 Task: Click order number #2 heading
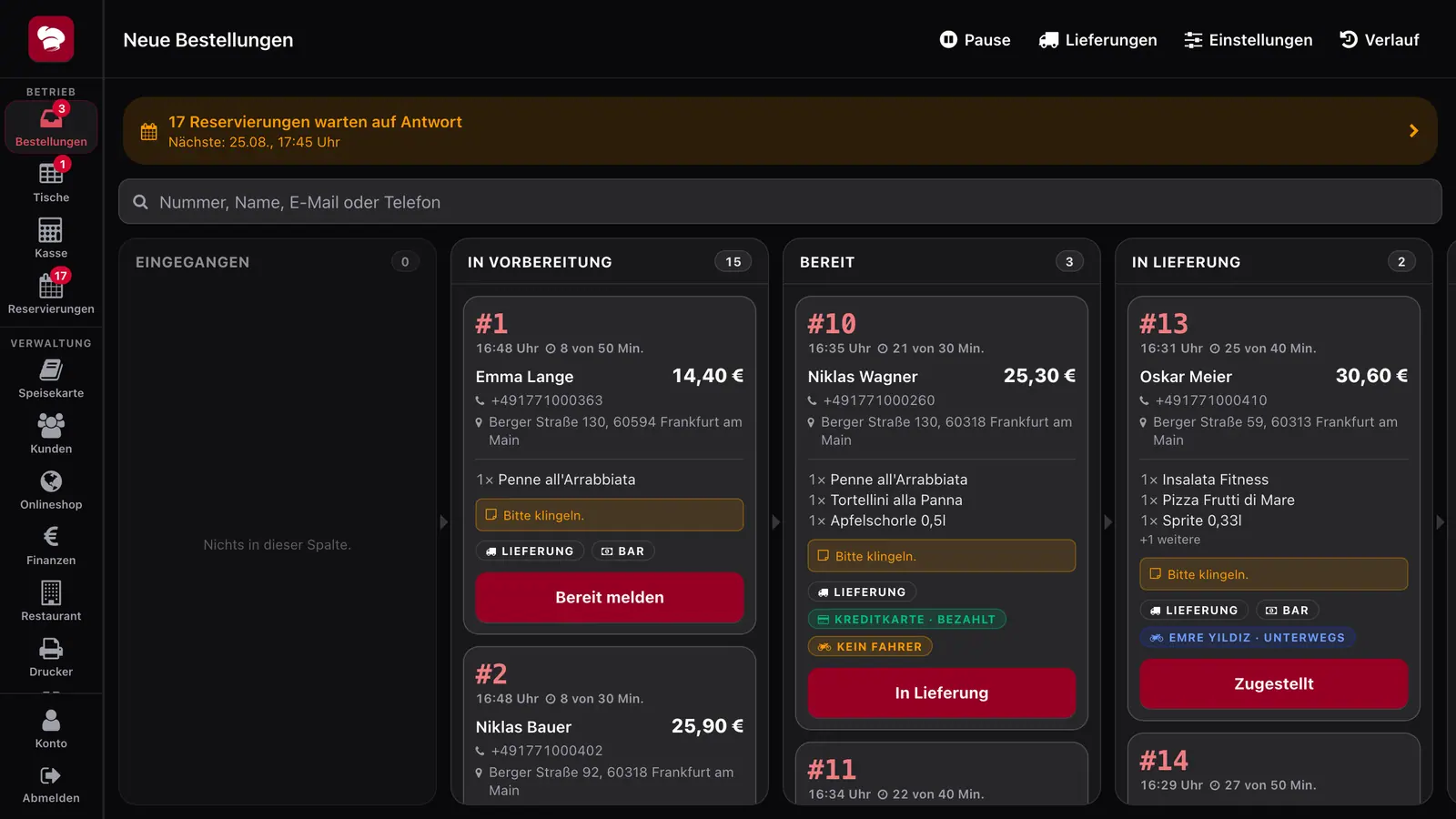click(x=491, y=674)
